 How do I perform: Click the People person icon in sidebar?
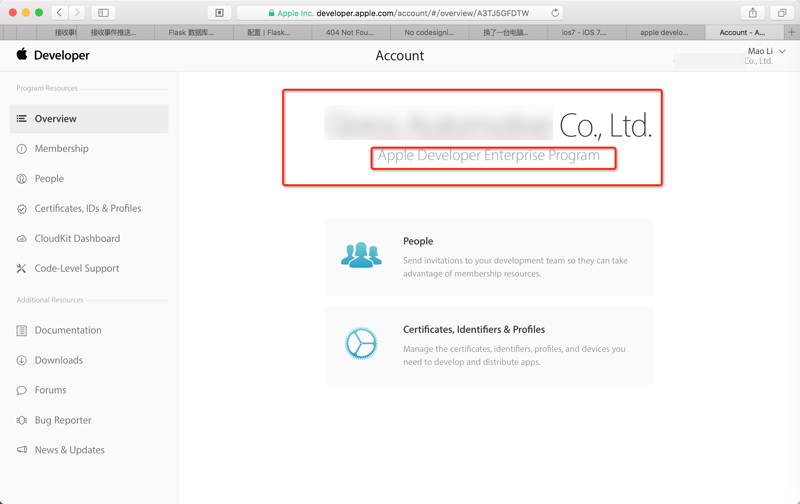[x=21, y=179]
